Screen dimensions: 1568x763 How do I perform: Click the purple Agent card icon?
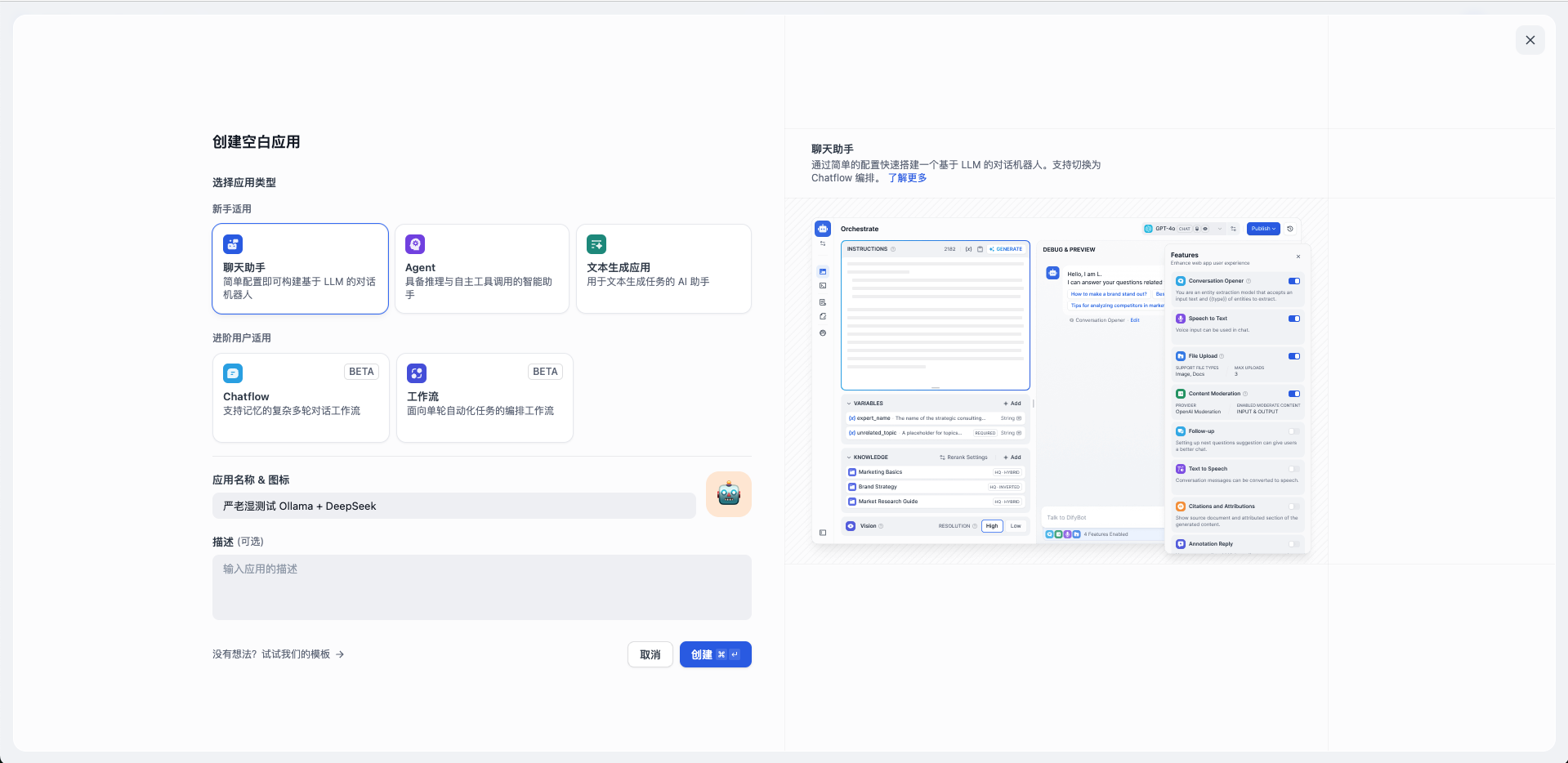(x=415, y=244)
